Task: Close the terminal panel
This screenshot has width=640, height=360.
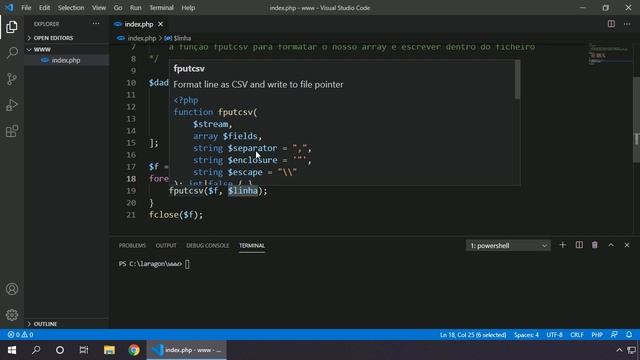Action: pos(627,245)
